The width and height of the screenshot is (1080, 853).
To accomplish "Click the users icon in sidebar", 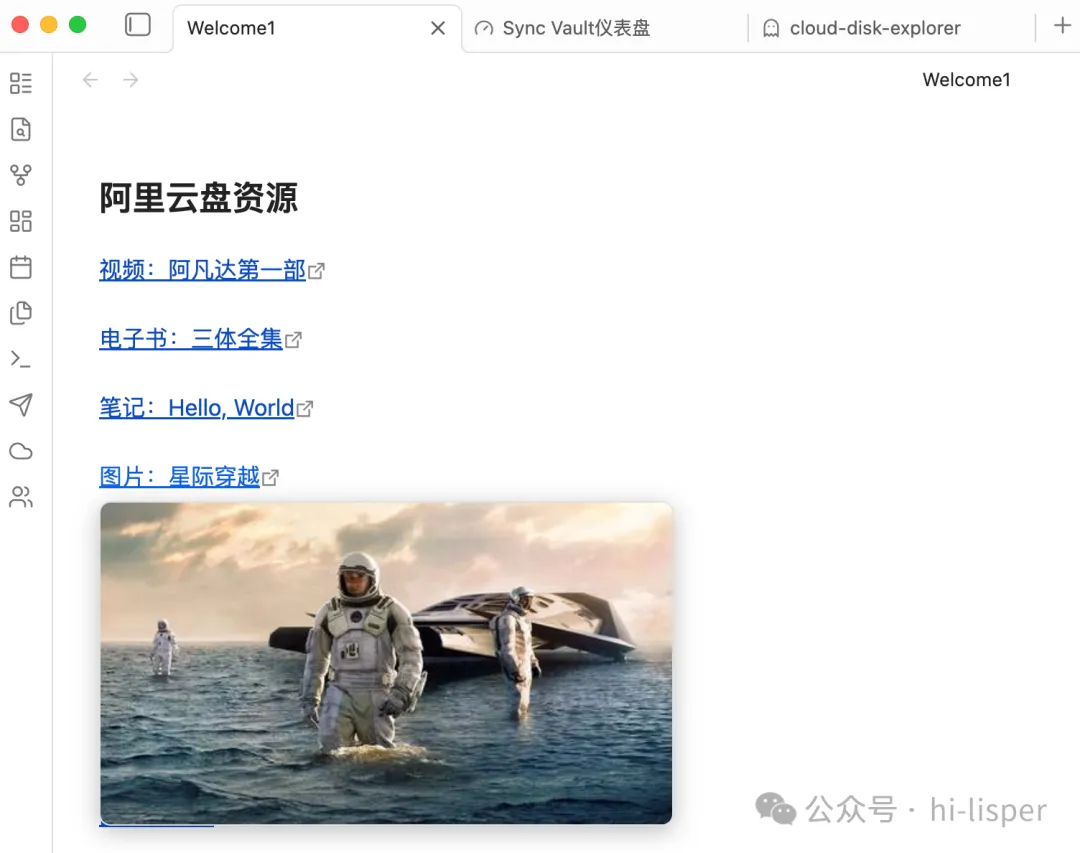I will pos(21,497).
